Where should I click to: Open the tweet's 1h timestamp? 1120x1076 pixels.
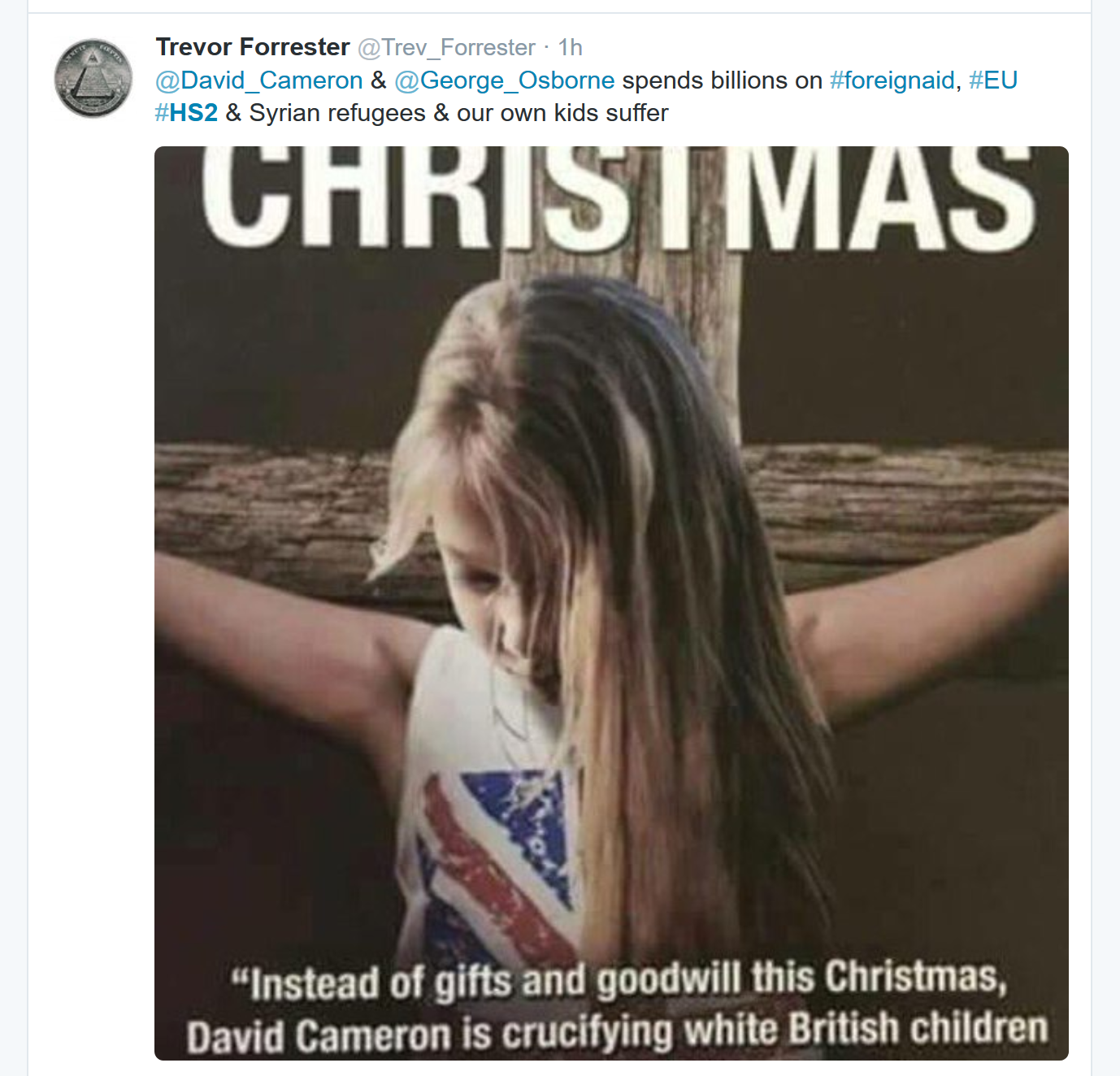point(570,48)
